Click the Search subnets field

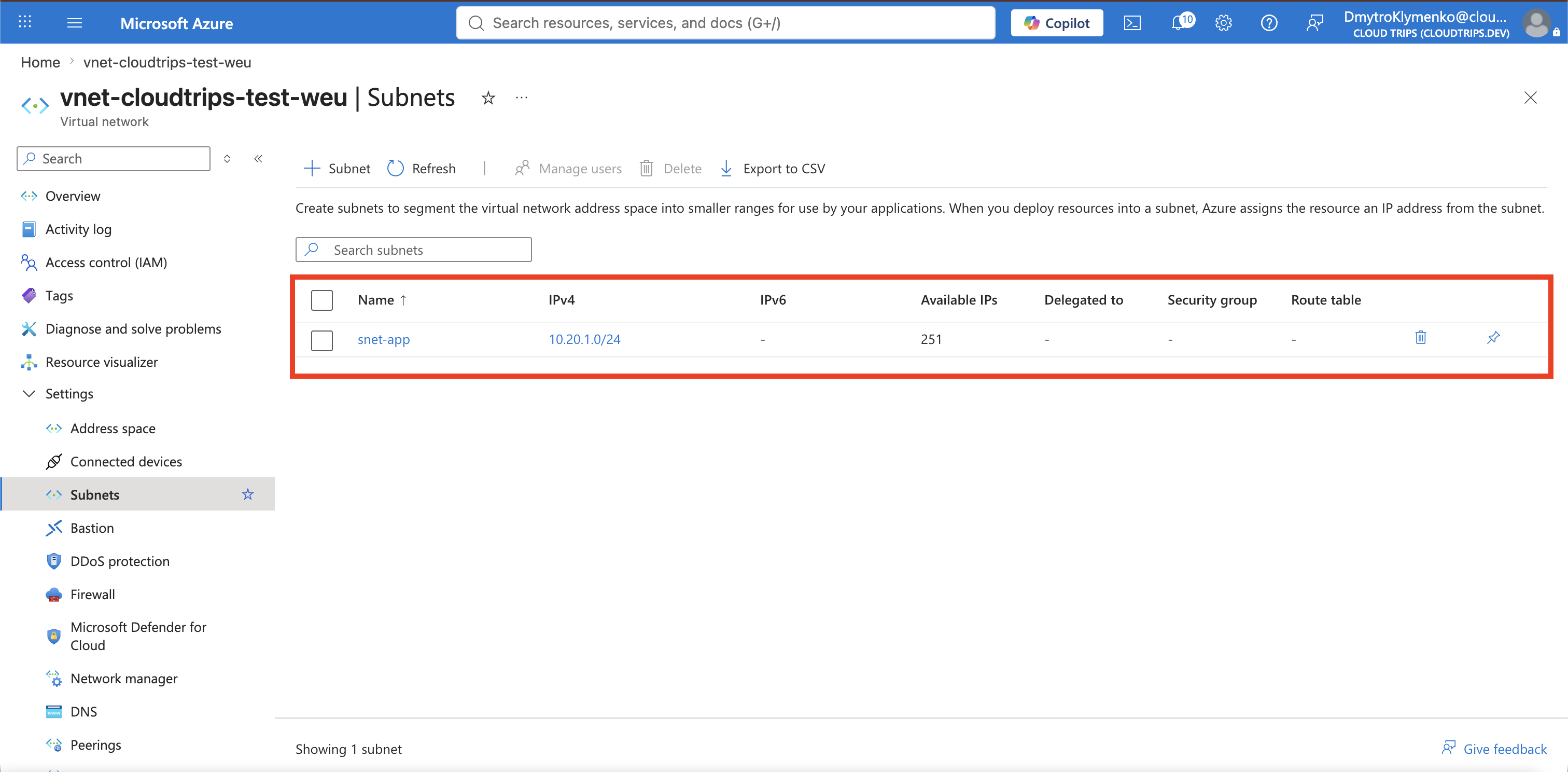[413, 250]
